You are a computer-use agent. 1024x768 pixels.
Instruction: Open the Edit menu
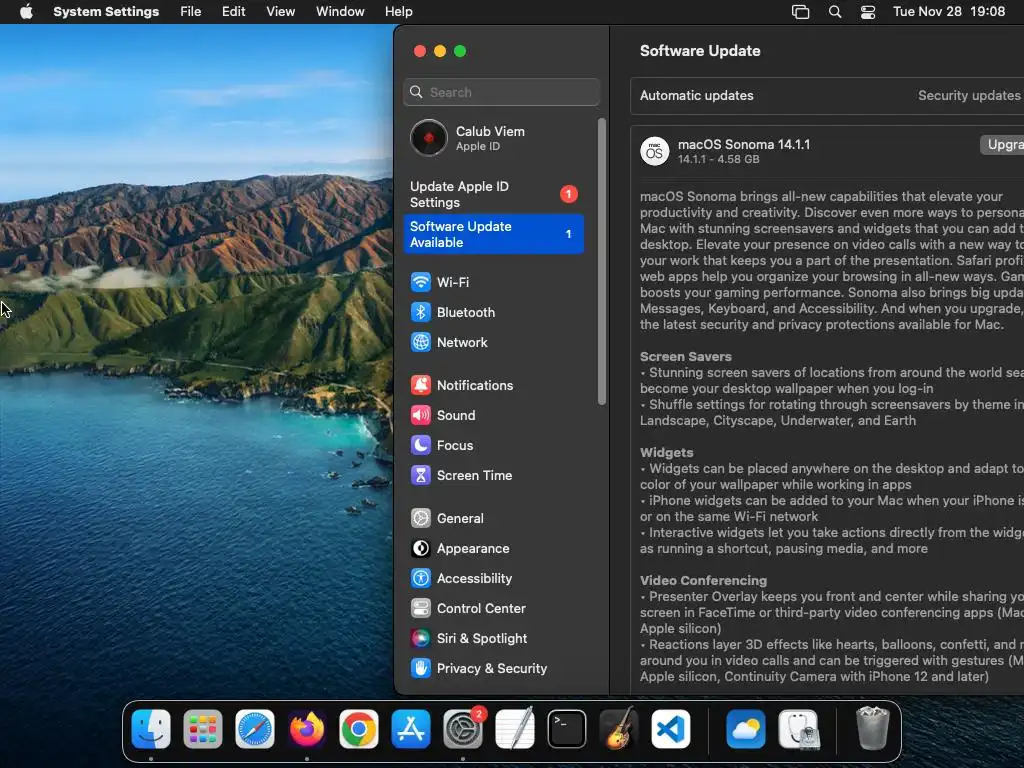click(x=233, y=12)
